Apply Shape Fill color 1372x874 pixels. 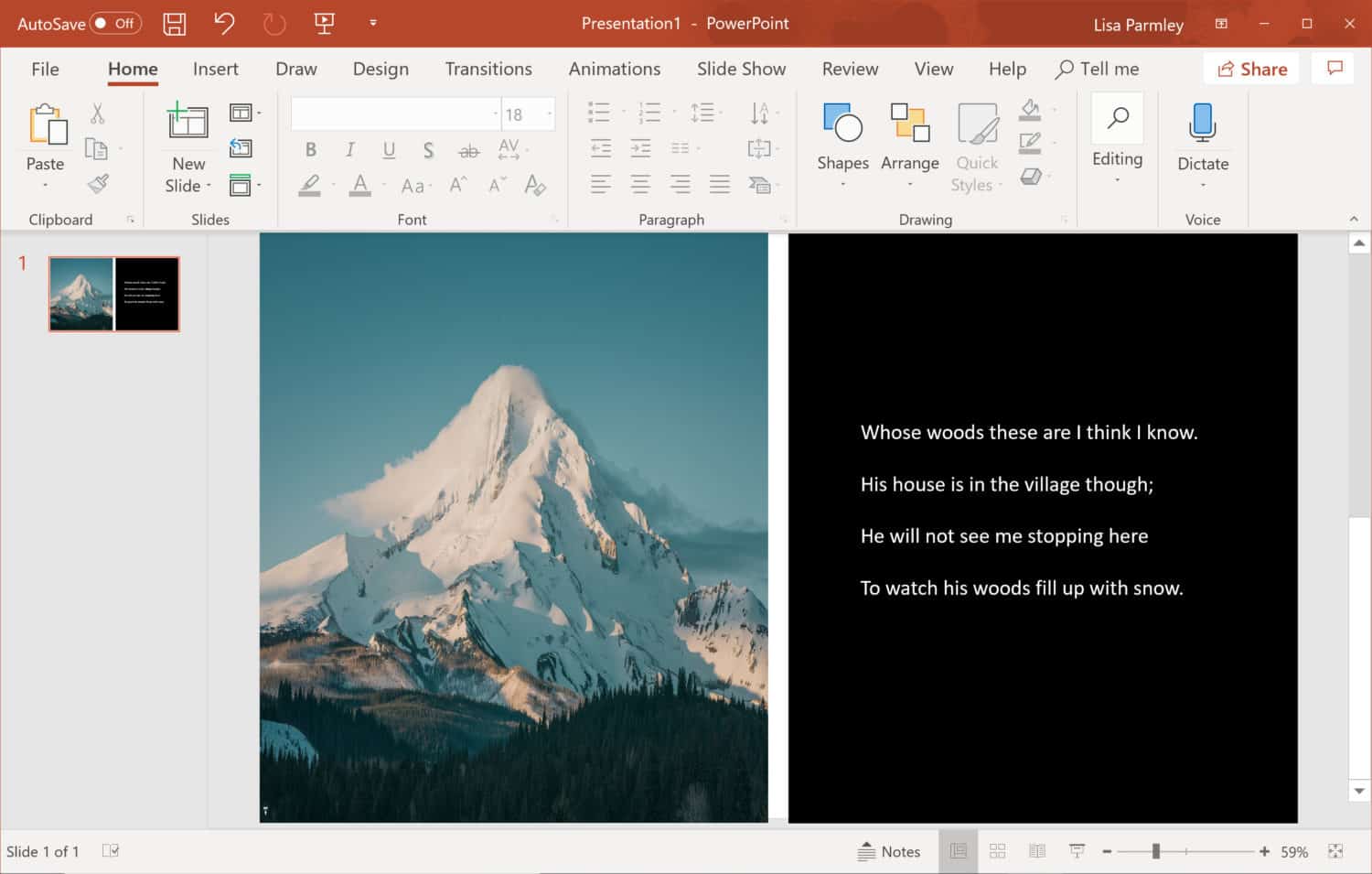[1031, 111]
